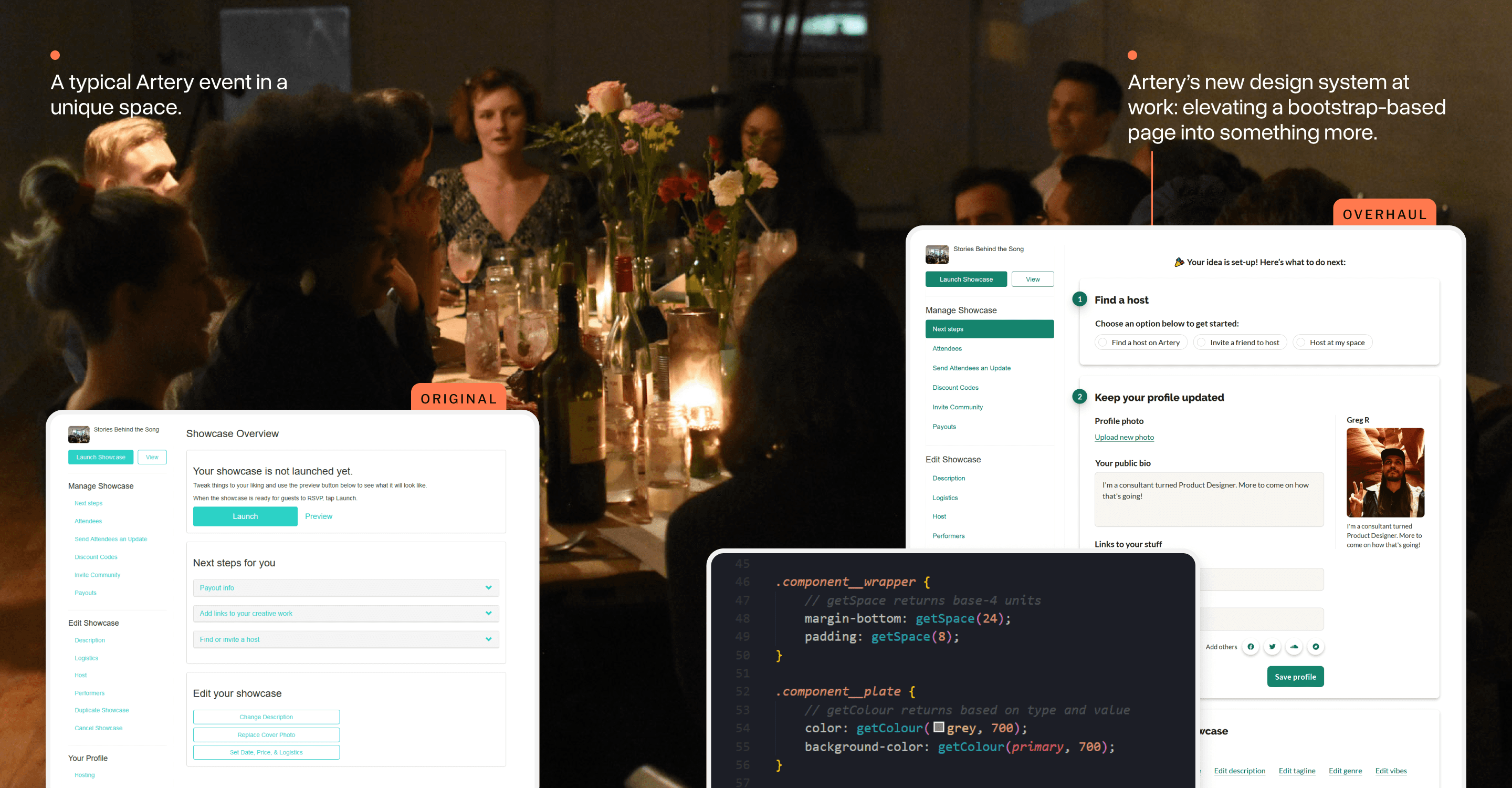Expand the Find or invite a host section
Viewport: 1512px width, 788px height.
[345, 639]
